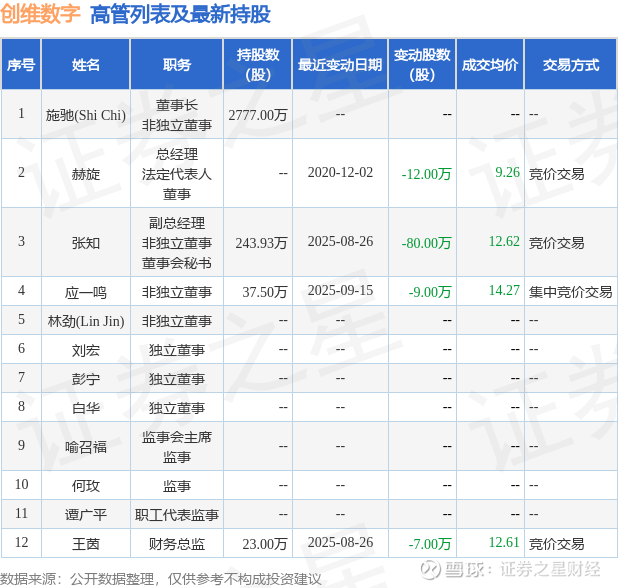
Task: Click the 副总经理 position in row 3
Action: point(177,223)
